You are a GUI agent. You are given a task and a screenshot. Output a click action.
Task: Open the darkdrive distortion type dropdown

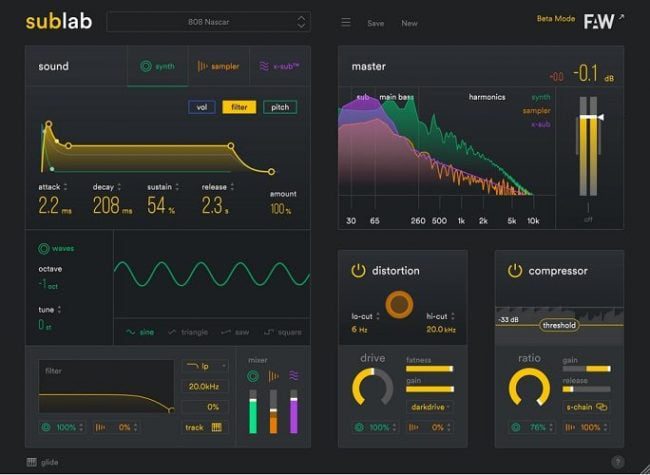pos(430,407)
